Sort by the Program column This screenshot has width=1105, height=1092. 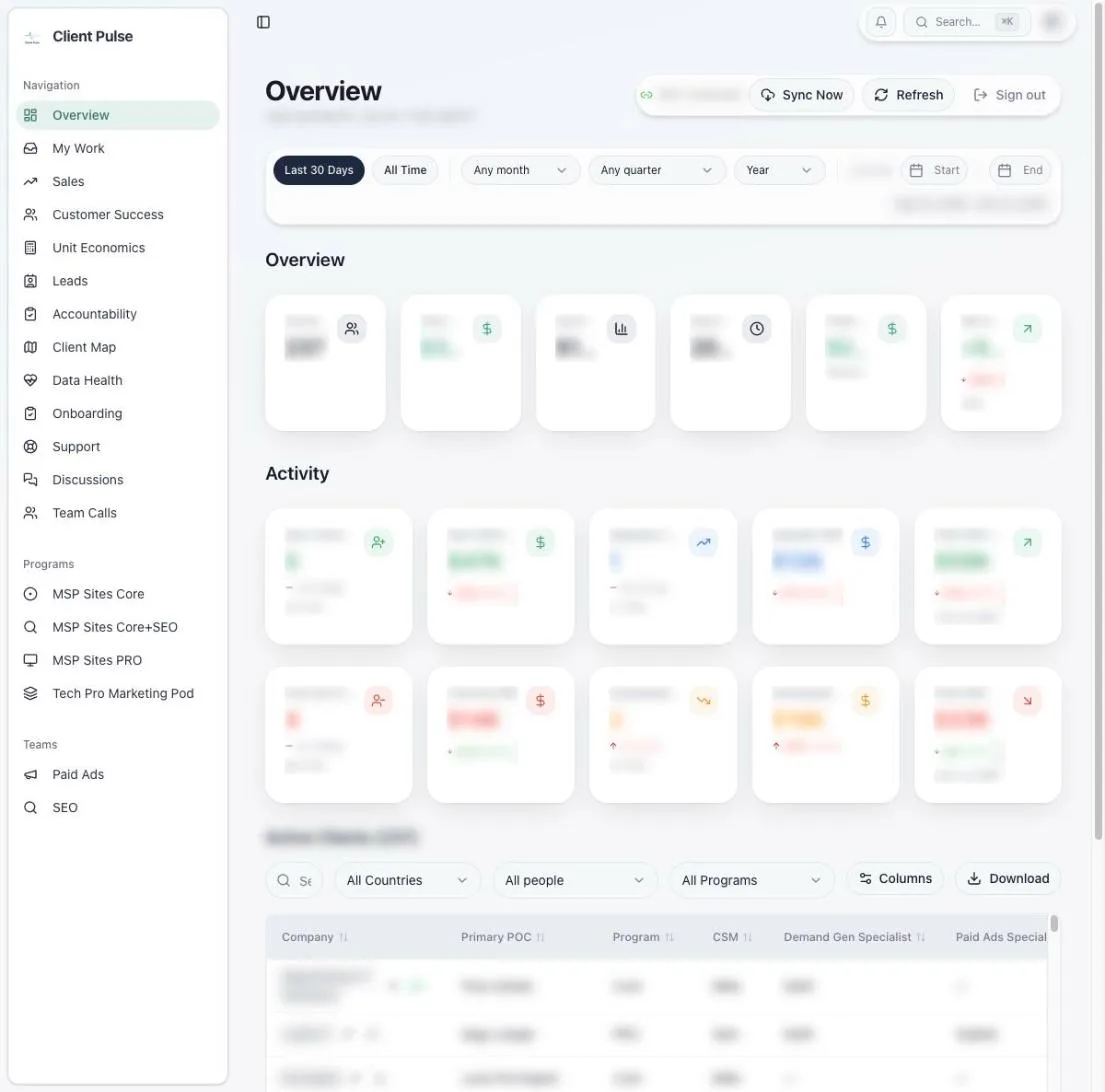click(x=643, y=937)
